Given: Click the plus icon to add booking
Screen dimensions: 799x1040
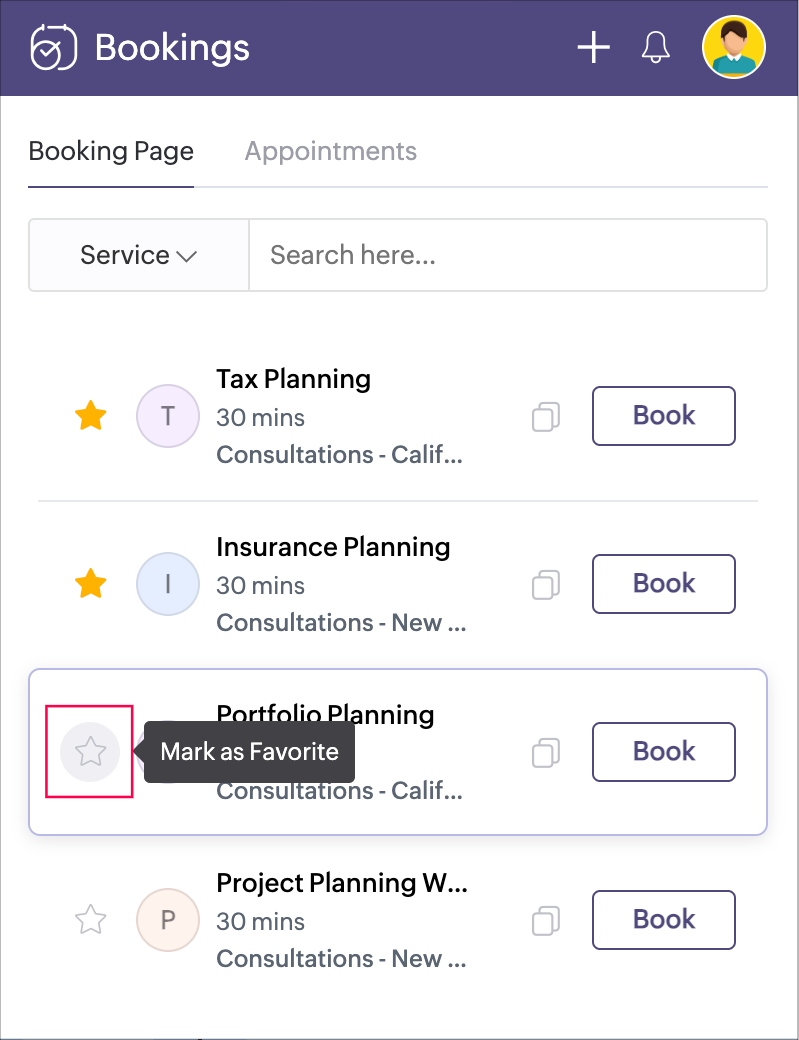Looking at the screenshot, I should [593, 47].
